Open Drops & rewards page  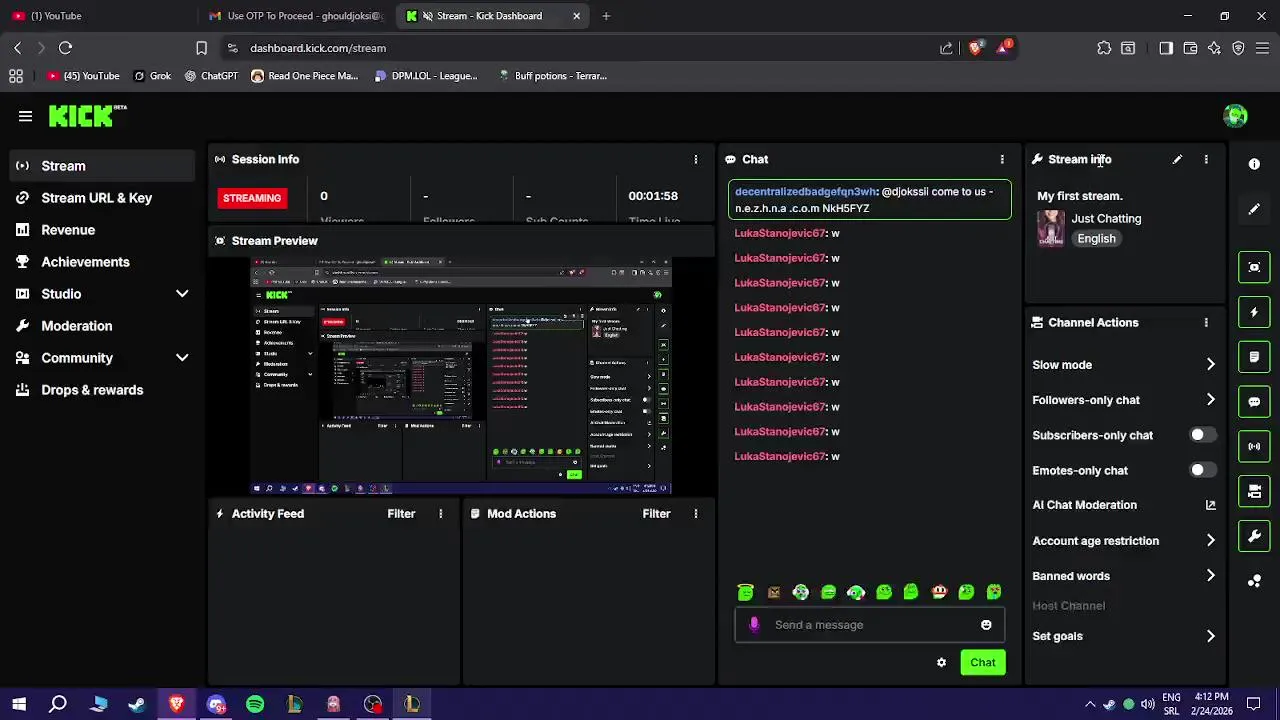pyautogui.click(x=102, y=390)
